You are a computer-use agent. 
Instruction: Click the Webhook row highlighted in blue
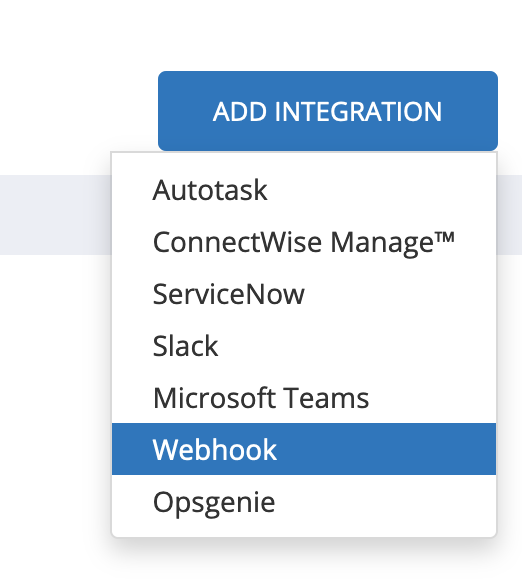click(x=304, y=449)
